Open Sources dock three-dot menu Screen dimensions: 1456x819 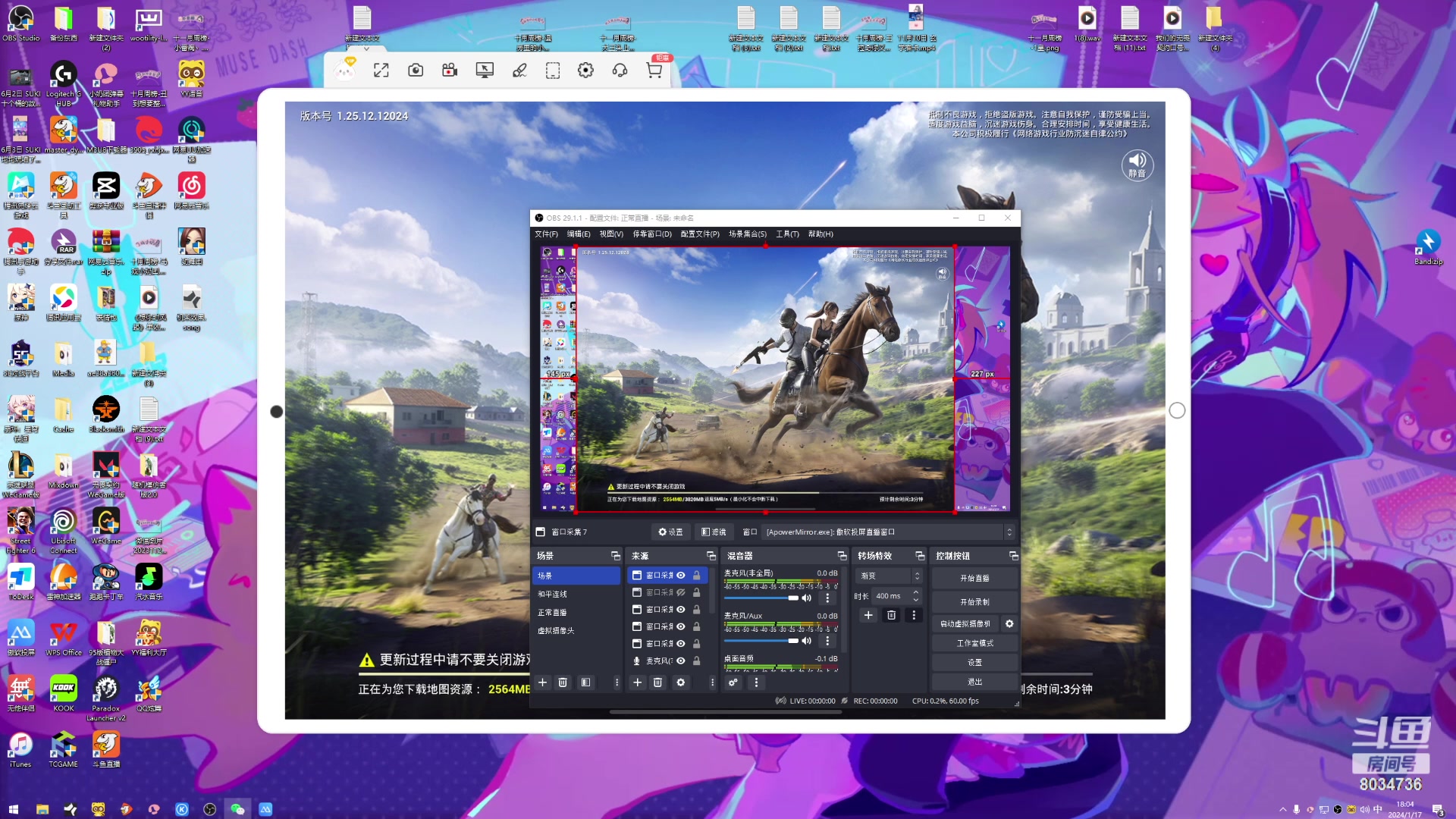coord(712,682)
